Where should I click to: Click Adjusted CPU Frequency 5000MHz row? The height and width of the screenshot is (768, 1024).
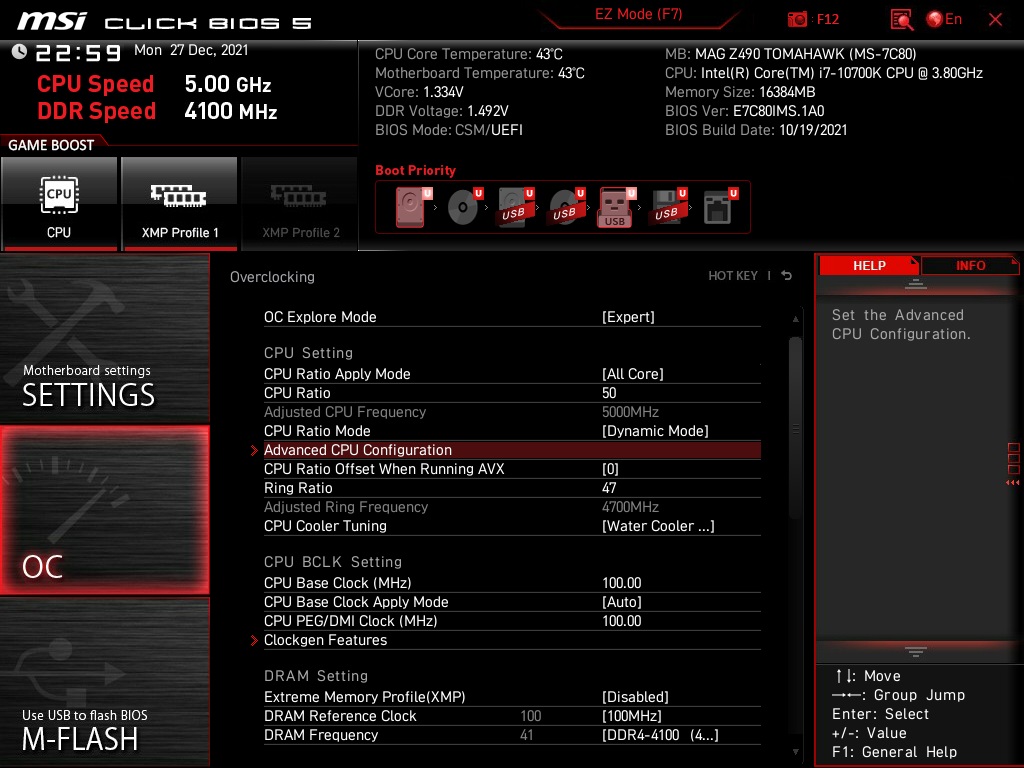coord(512,412)
